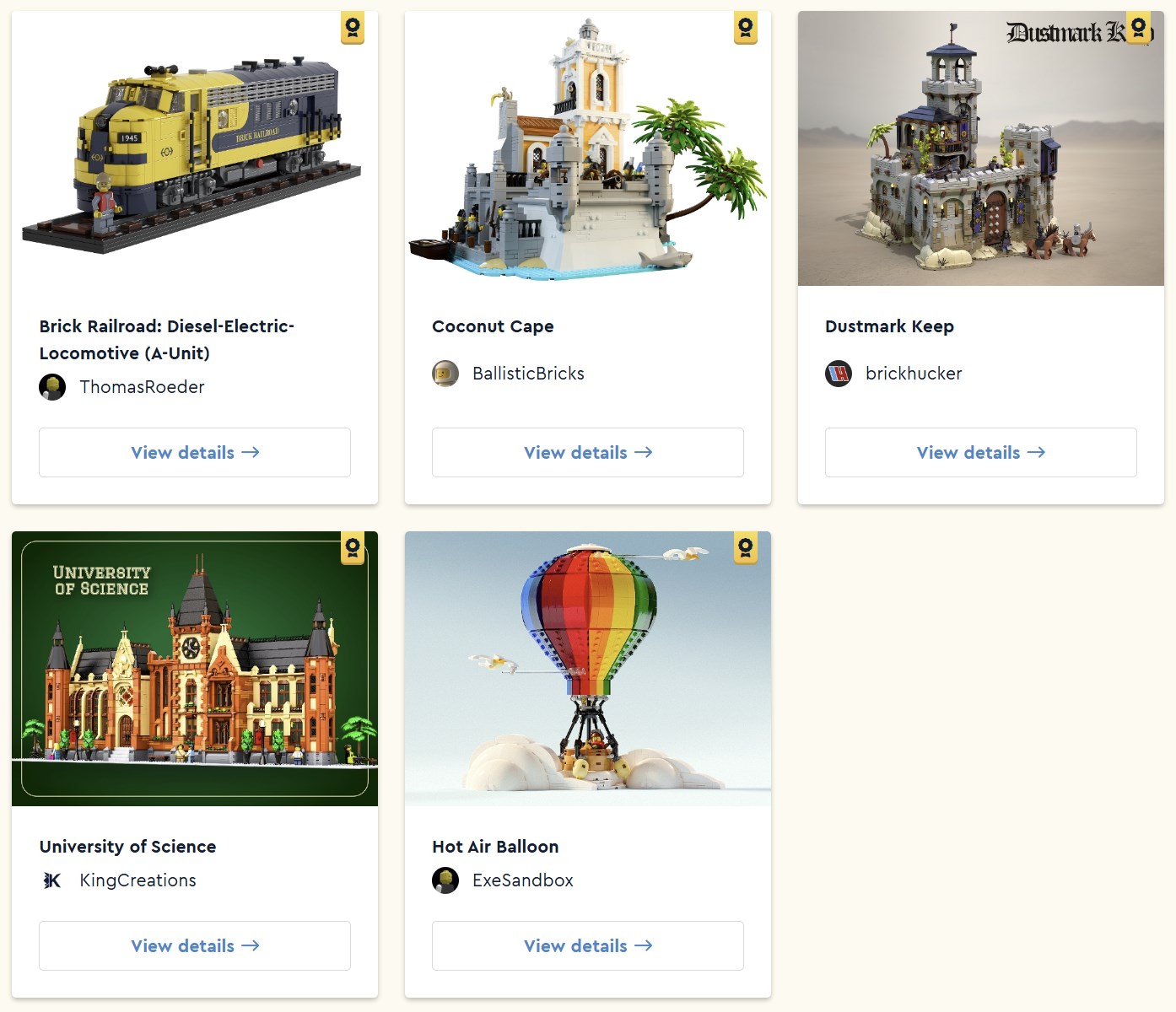This screenshot has height=1012, width=1176.
Task: View details for Brick Railroad locomotive
Action: (195, 453)
